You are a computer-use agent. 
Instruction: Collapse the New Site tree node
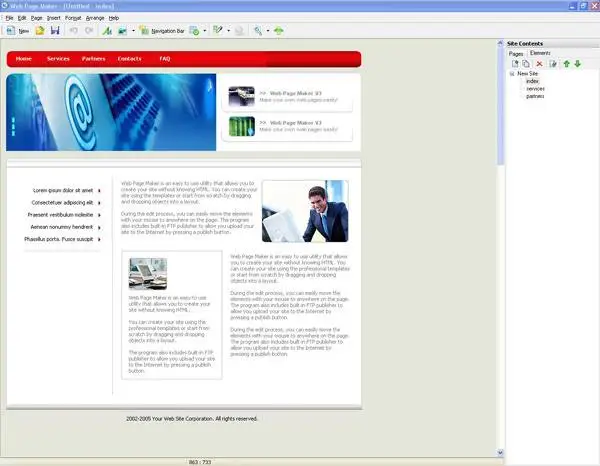512,73
